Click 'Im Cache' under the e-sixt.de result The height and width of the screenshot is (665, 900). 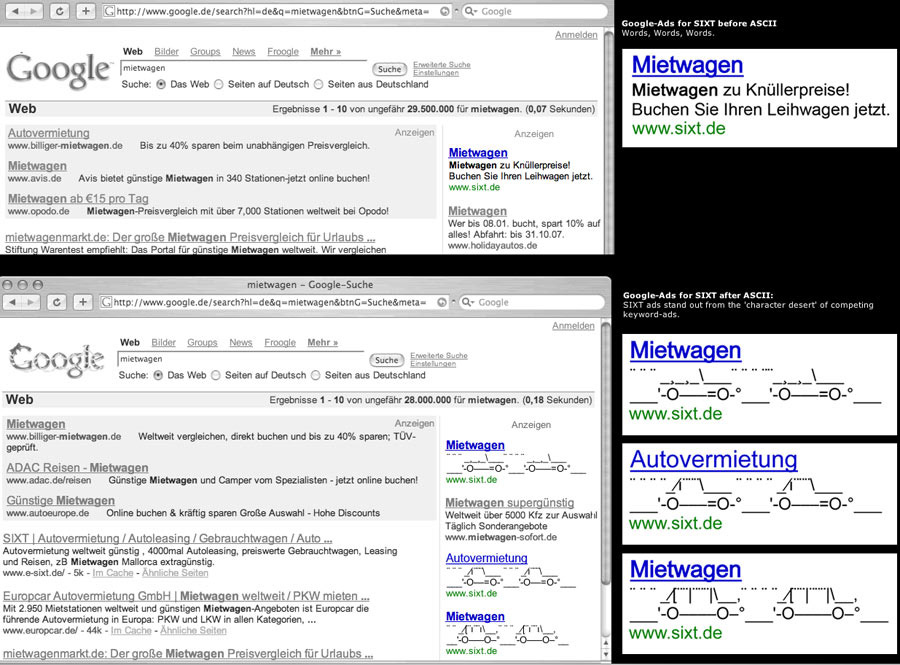(113, 573)
